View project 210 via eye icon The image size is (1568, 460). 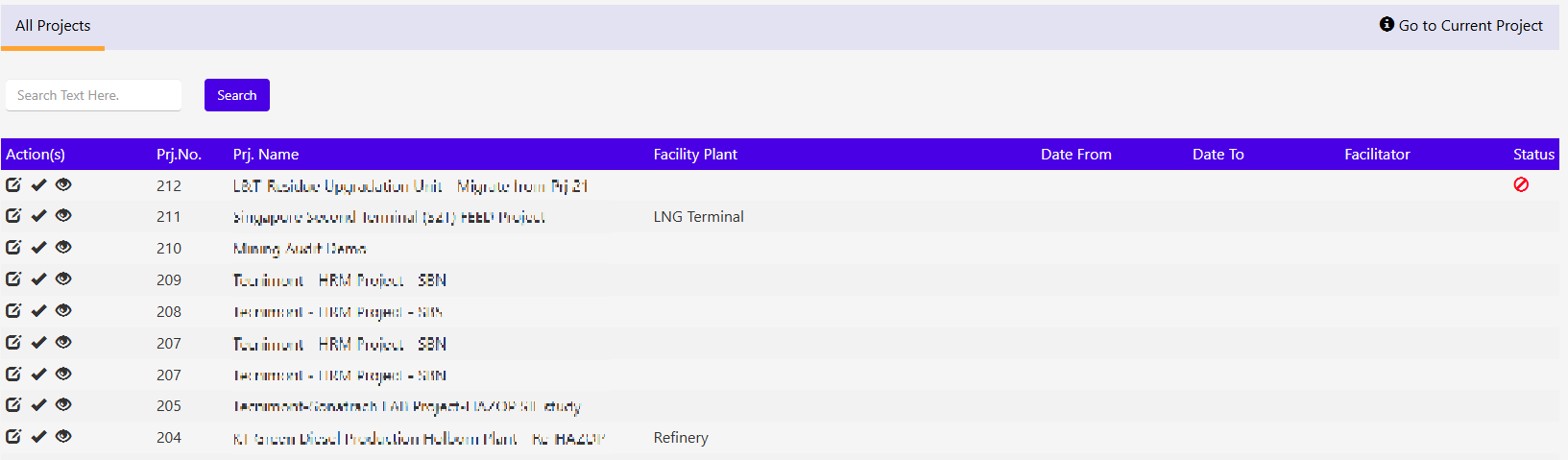[x=63, y=247]
